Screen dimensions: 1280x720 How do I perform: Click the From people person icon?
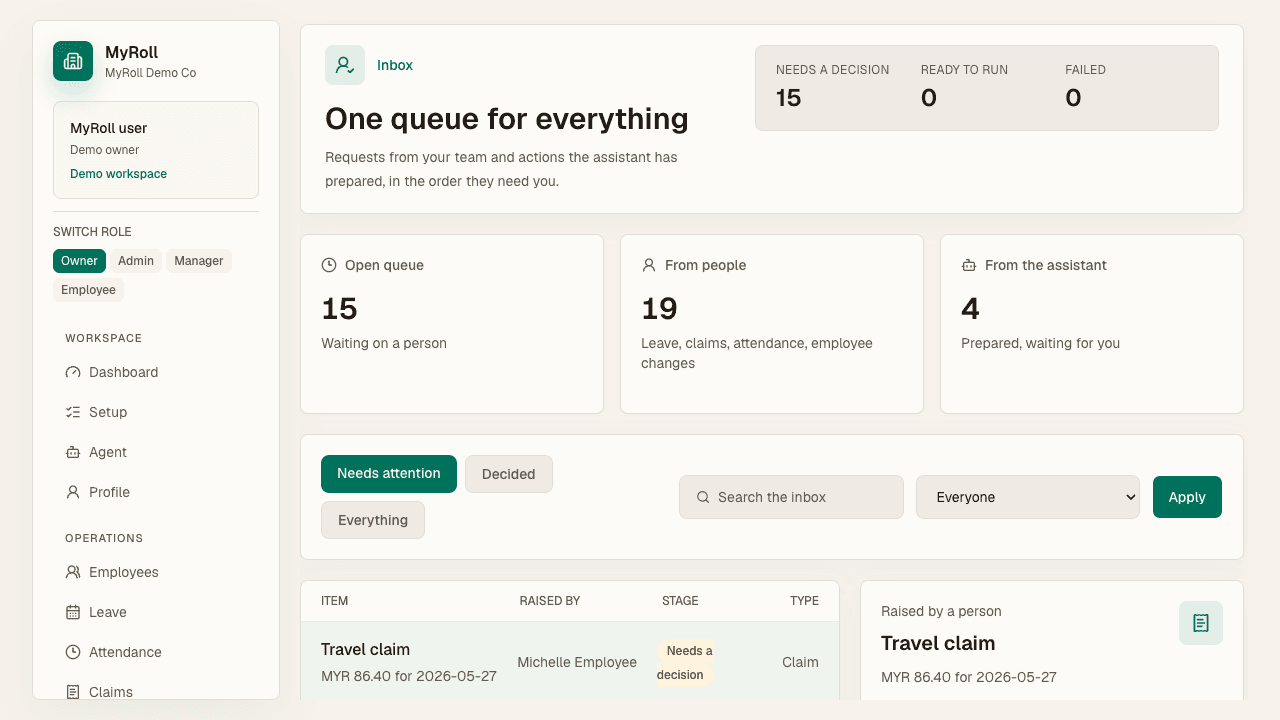(649, 265)
